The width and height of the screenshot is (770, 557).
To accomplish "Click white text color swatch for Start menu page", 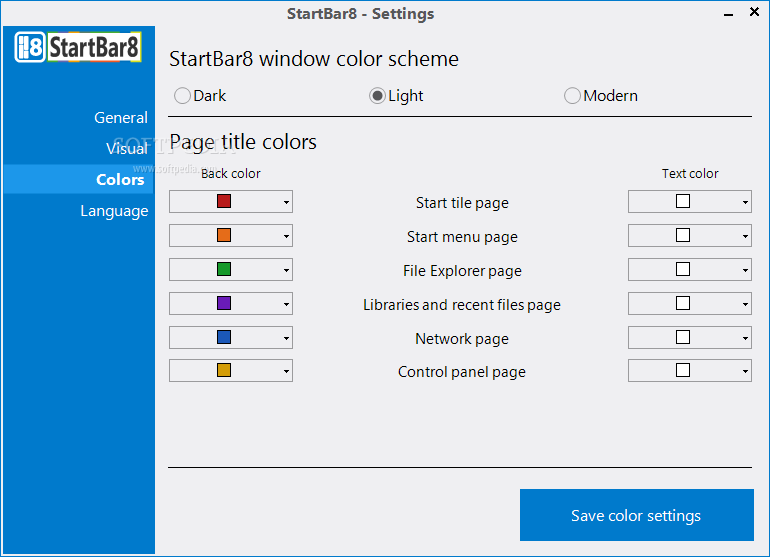I will pos(683,235).
